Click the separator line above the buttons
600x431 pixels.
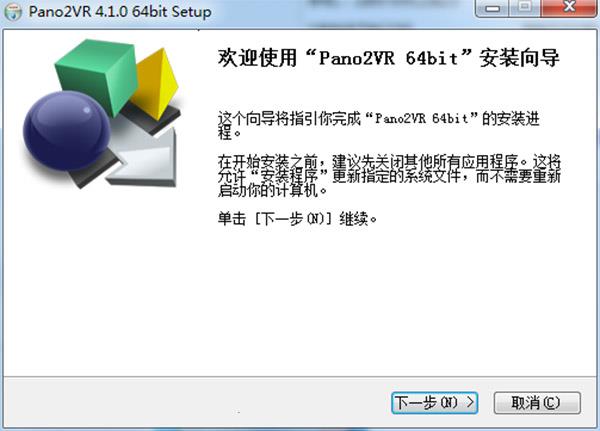[300, 376]
